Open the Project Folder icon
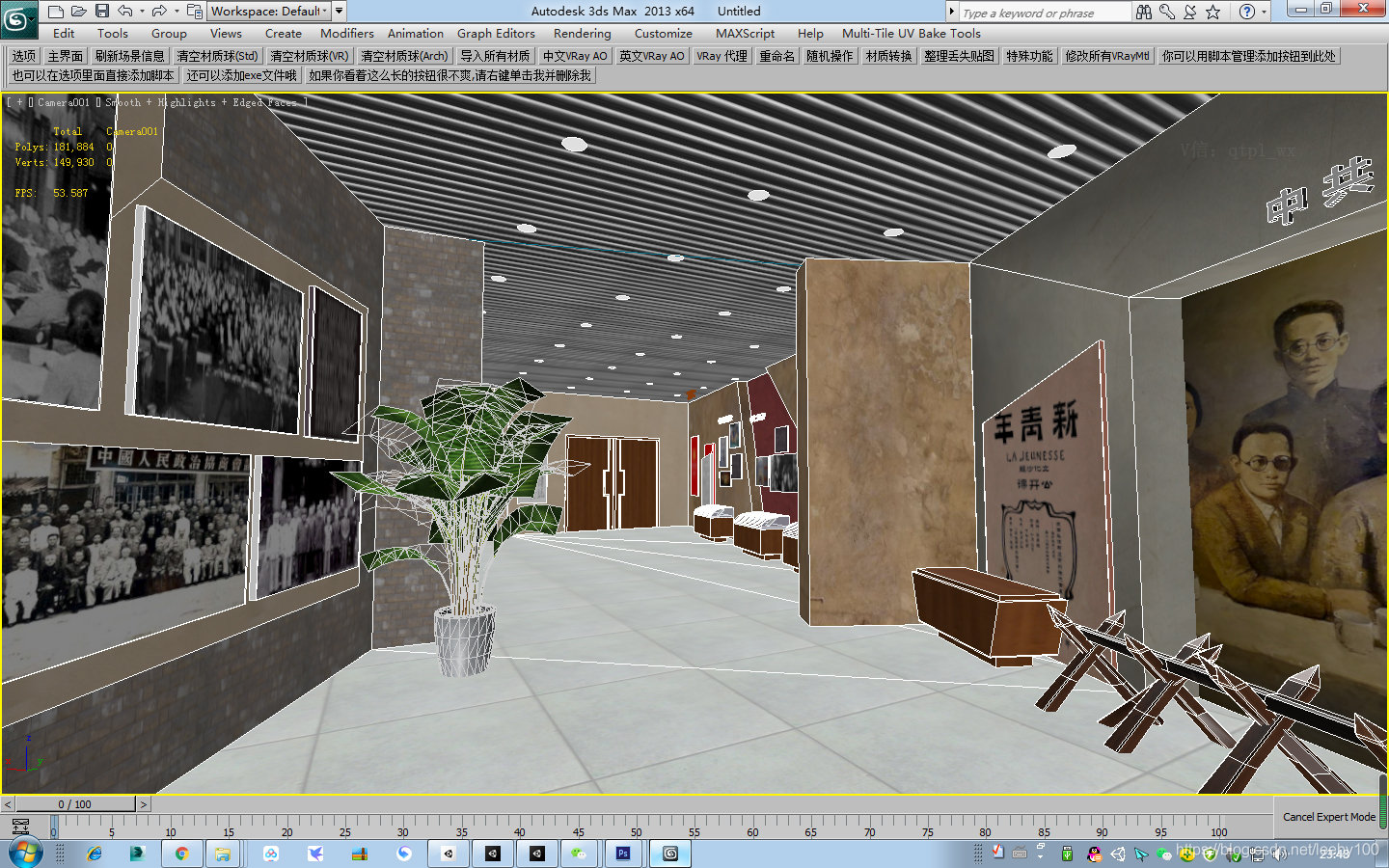 (195, 12)
